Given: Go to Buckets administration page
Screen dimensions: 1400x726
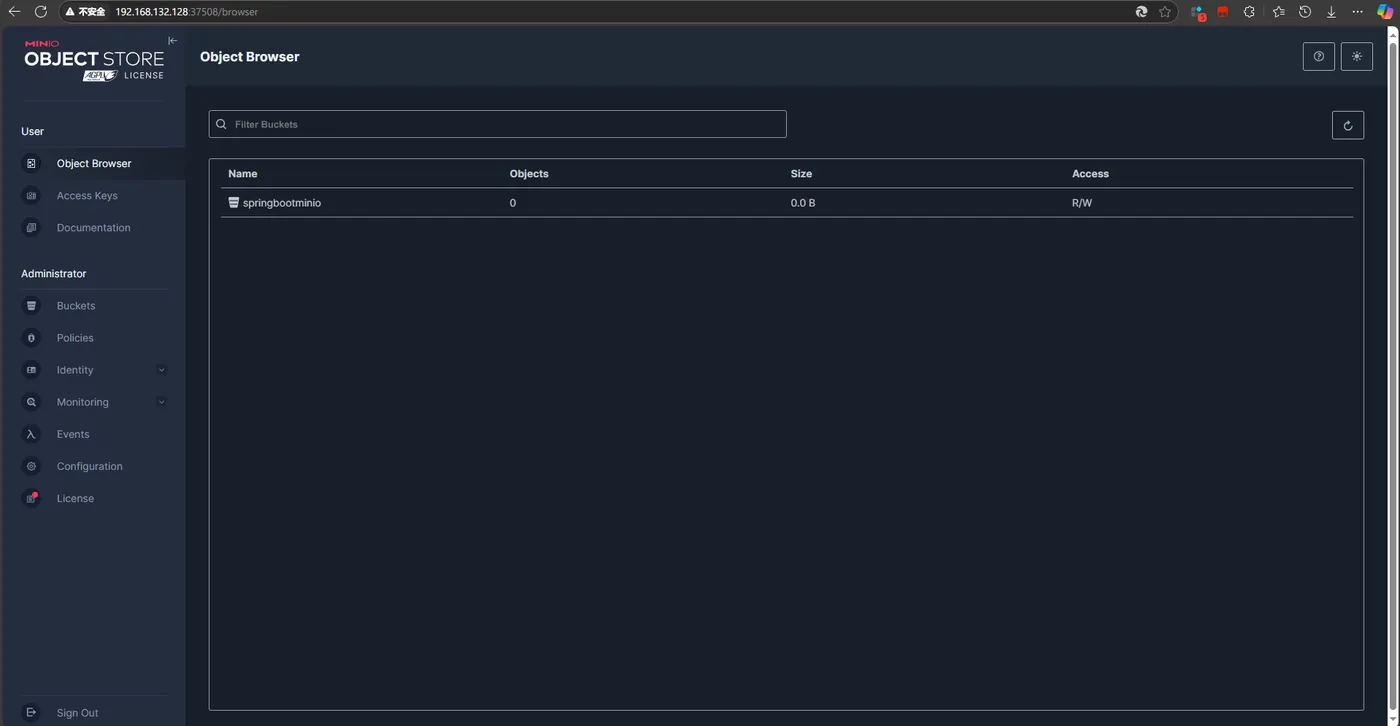Looking at the screenshot, I should 76,306.
